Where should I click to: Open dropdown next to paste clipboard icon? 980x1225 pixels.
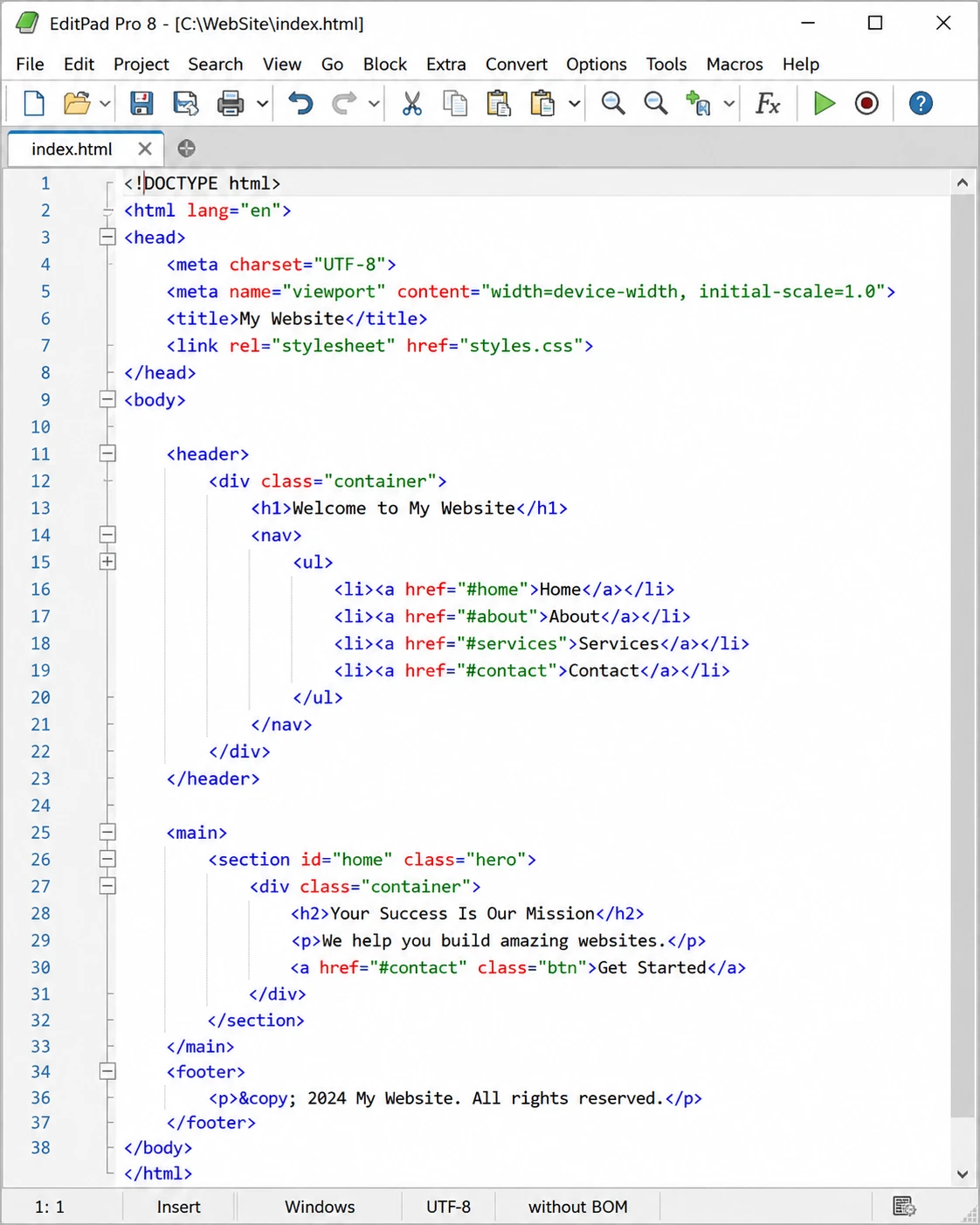click(574, 104)
